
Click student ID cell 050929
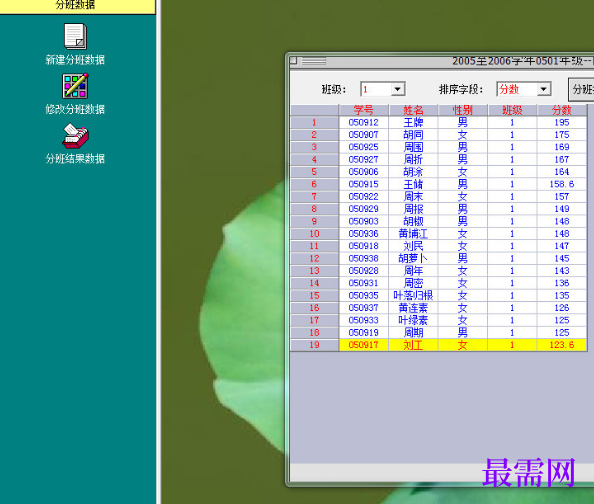pyautogui.click(x=364, y=209)
